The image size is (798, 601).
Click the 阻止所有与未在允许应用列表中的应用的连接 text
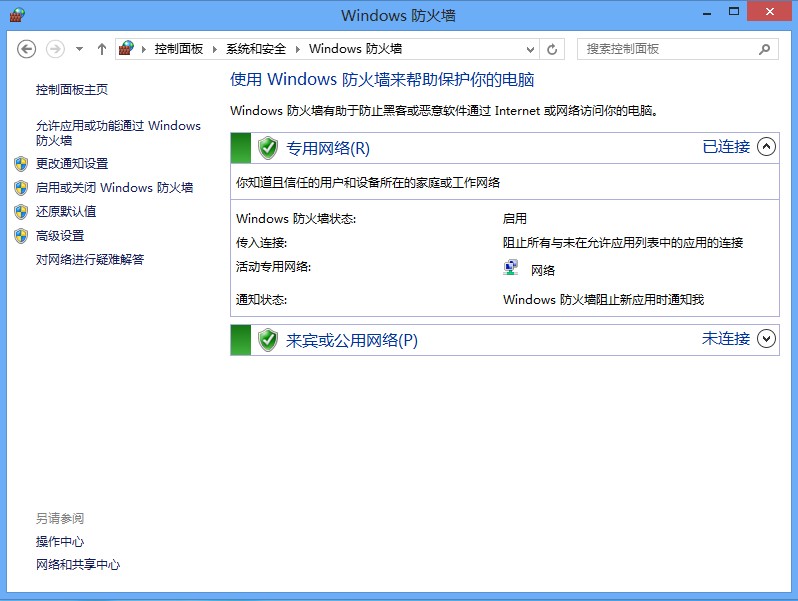pyautogui.click(x=623, y=242)
